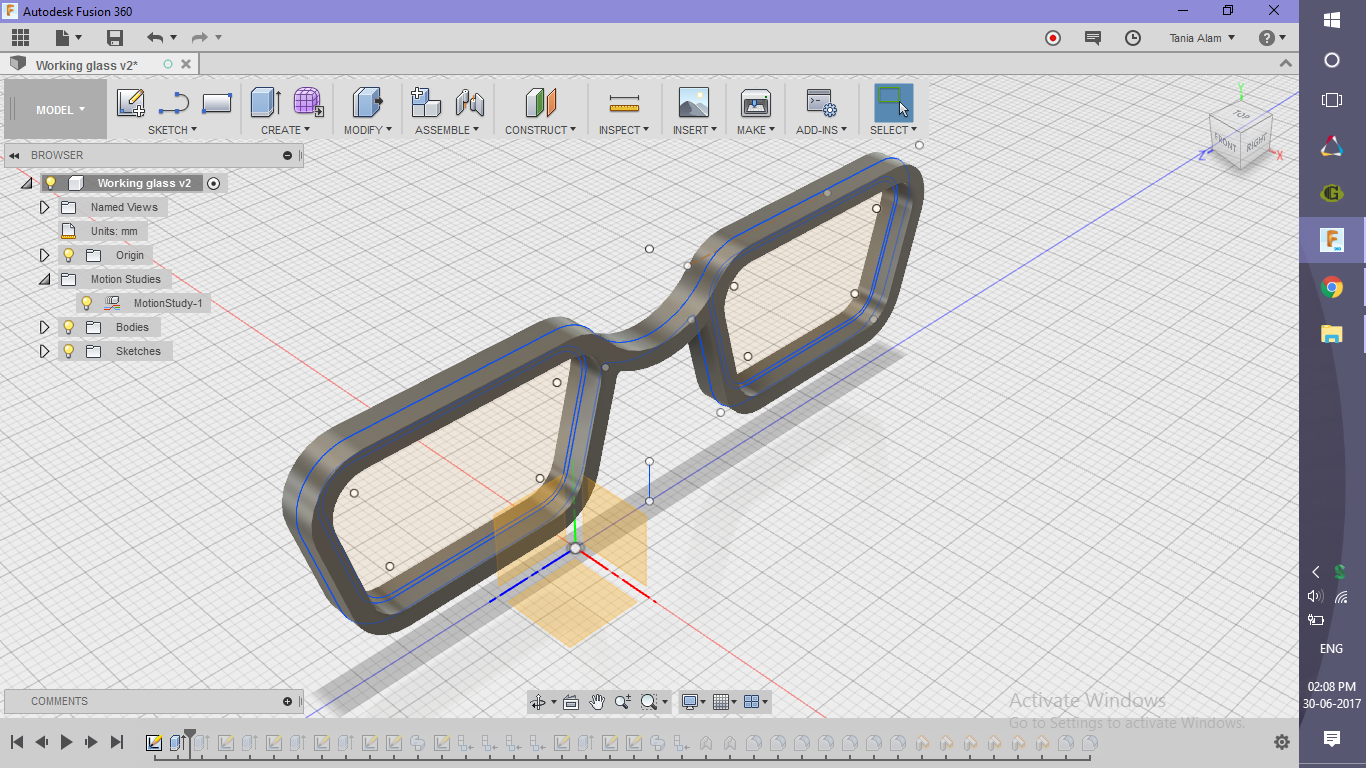Open the CONSTRUCT menu
1366x768 pixels.
[x=540, y=130]
